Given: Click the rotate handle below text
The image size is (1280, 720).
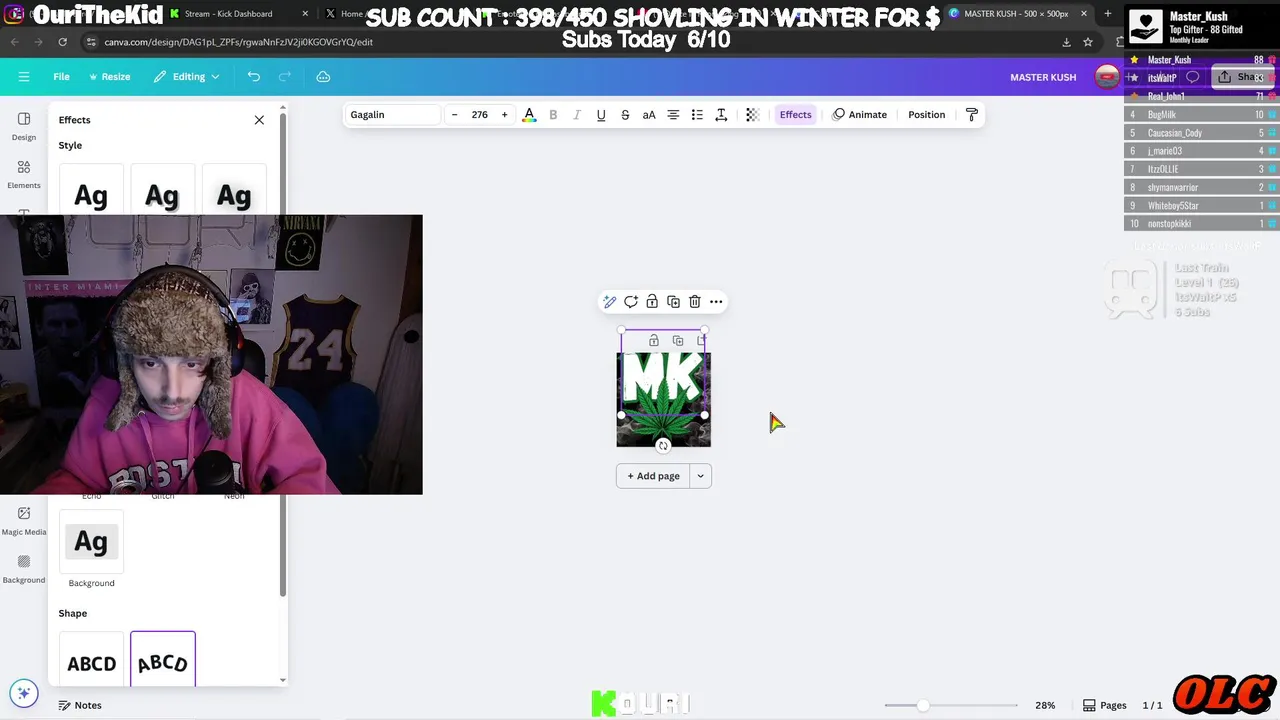Looking at the screenshot, I should point(663,446).
